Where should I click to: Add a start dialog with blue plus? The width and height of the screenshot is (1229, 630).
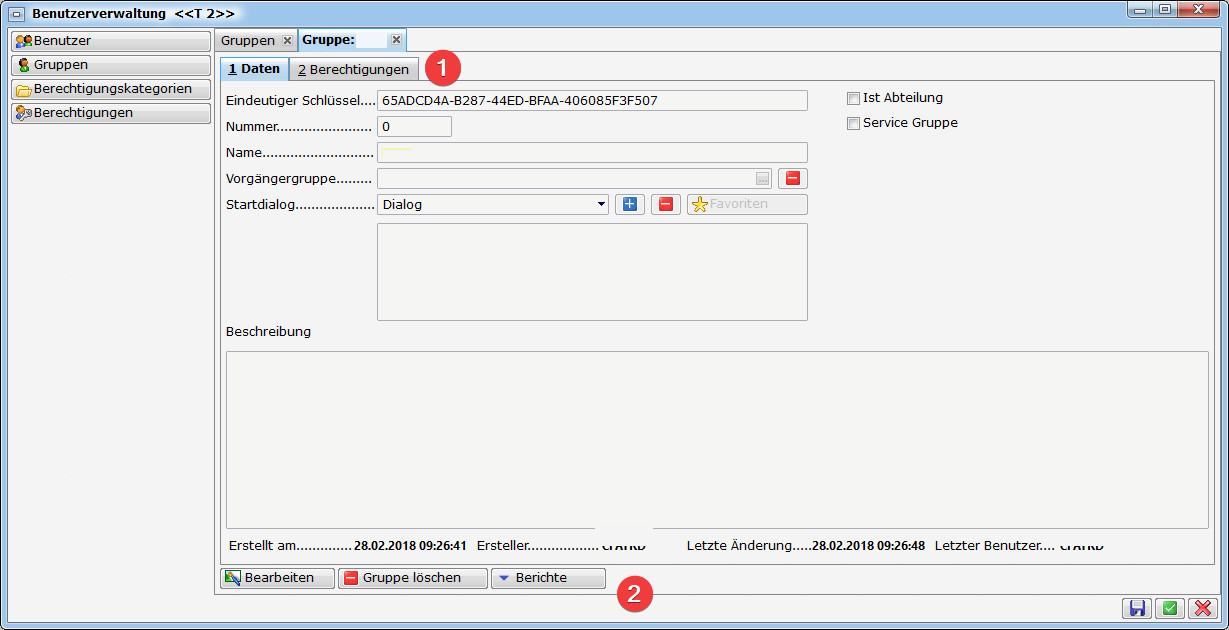[629, 204]
